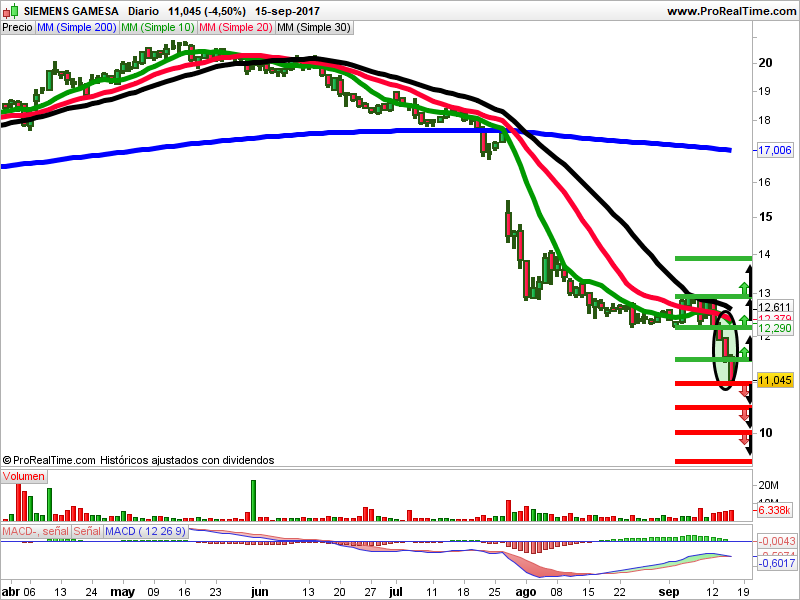Click the "Diario" timeframe text

point(143,11)
